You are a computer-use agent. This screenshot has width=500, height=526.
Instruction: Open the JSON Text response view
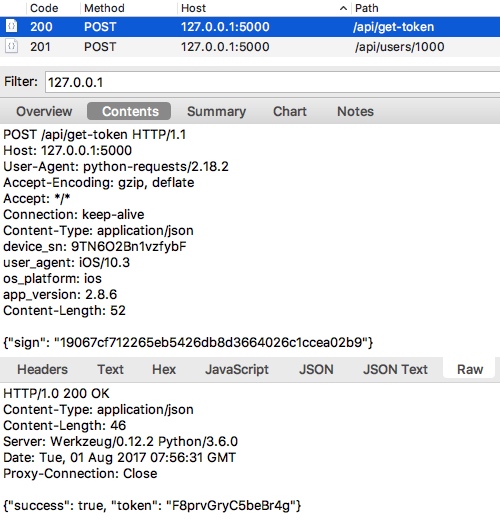pyautogui.click(x=395, y=369)
